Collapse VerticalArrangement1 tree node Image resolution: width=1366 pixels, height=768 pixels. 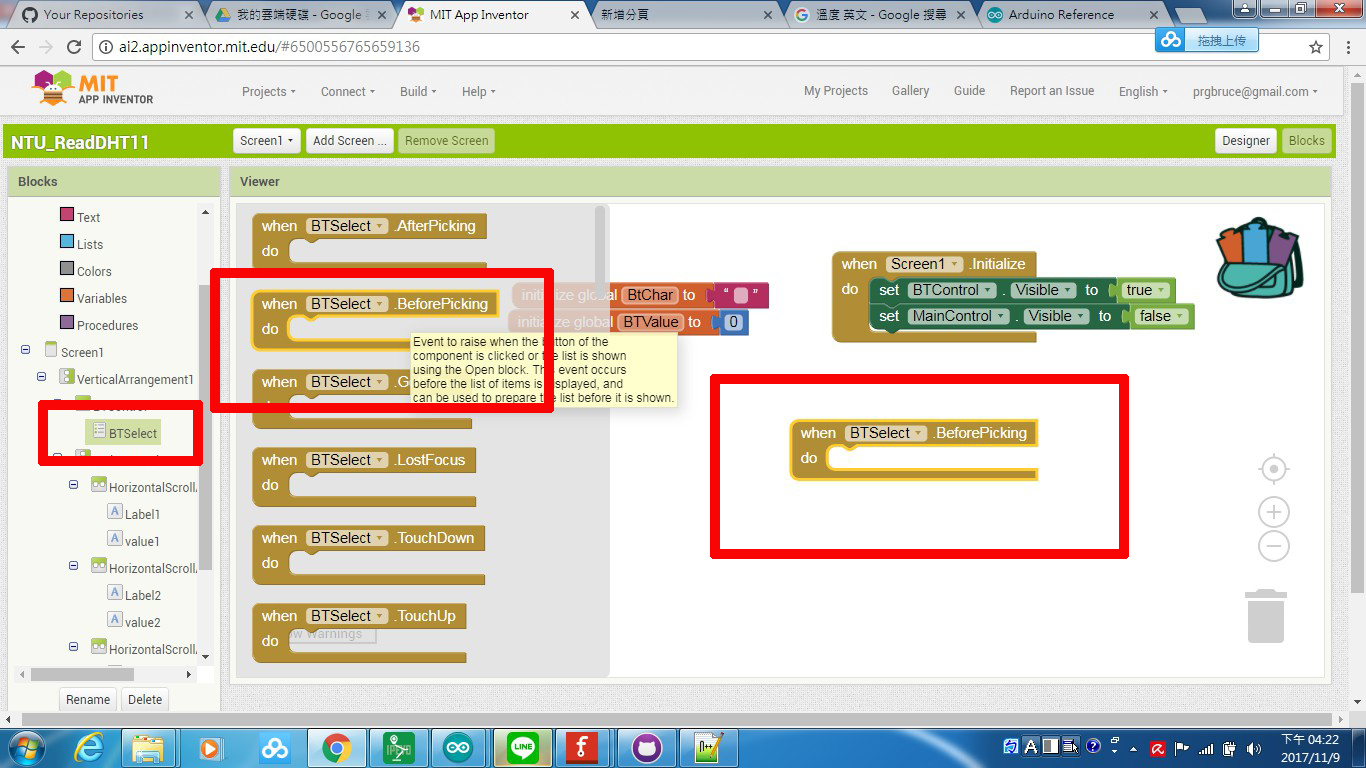tap(42, 377)
